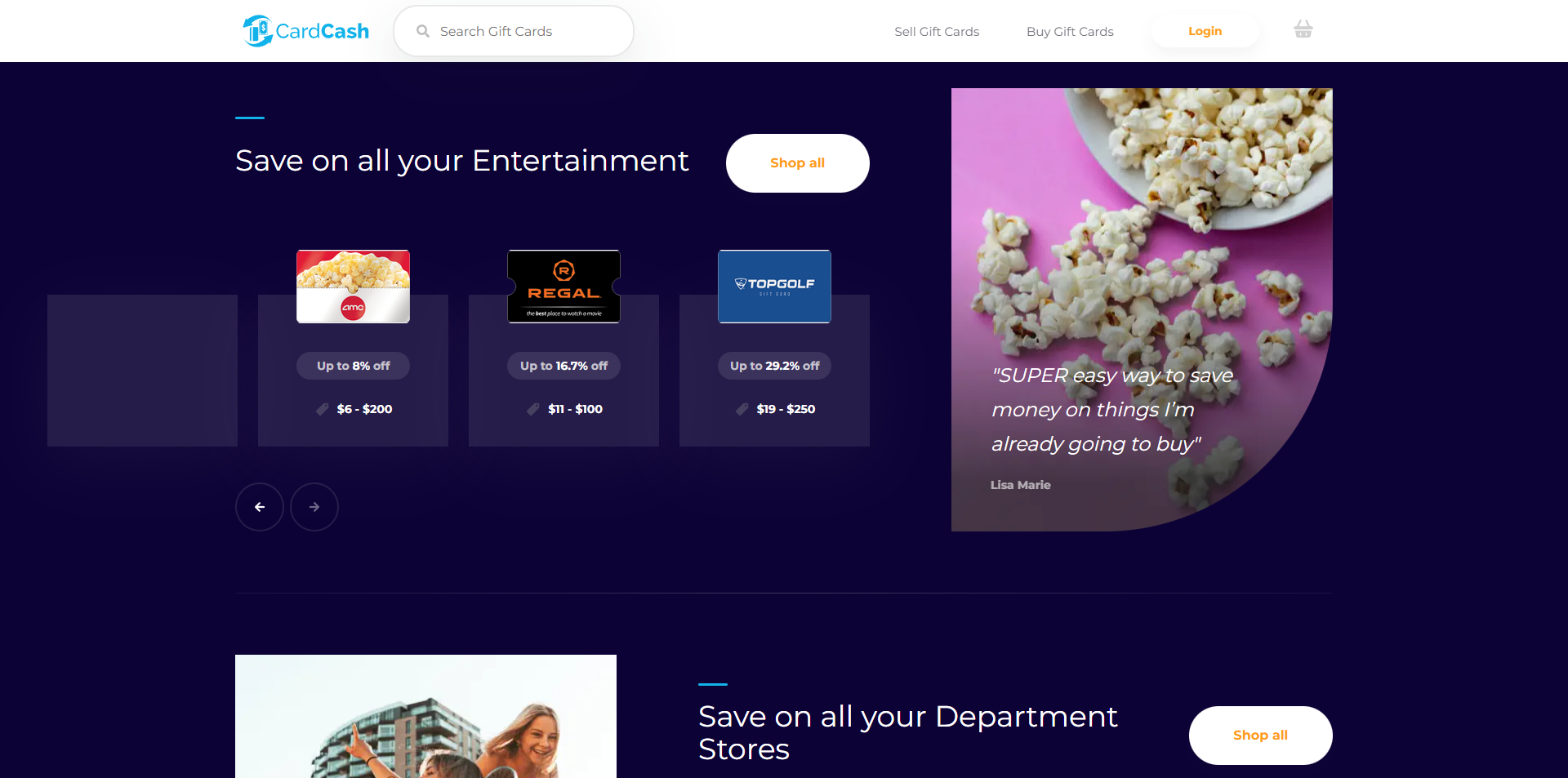Click the CardCash logo
Image resolution: width=1568 pixels, height=778 pixels.
coord(306,31)
